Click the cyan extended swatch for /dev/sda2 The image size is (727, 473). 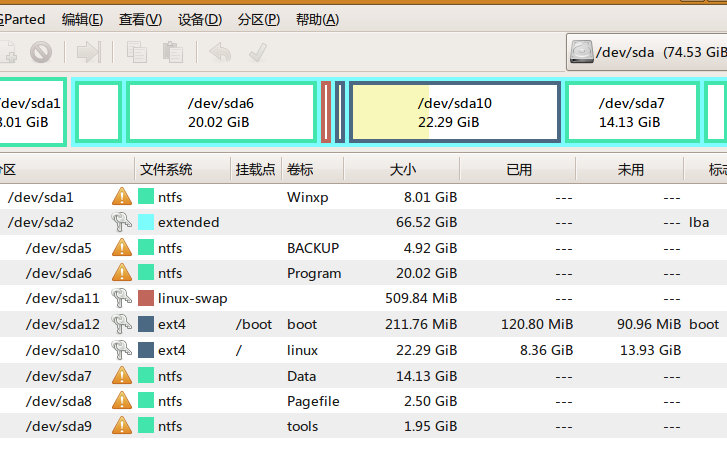click(x=146, y=222)
